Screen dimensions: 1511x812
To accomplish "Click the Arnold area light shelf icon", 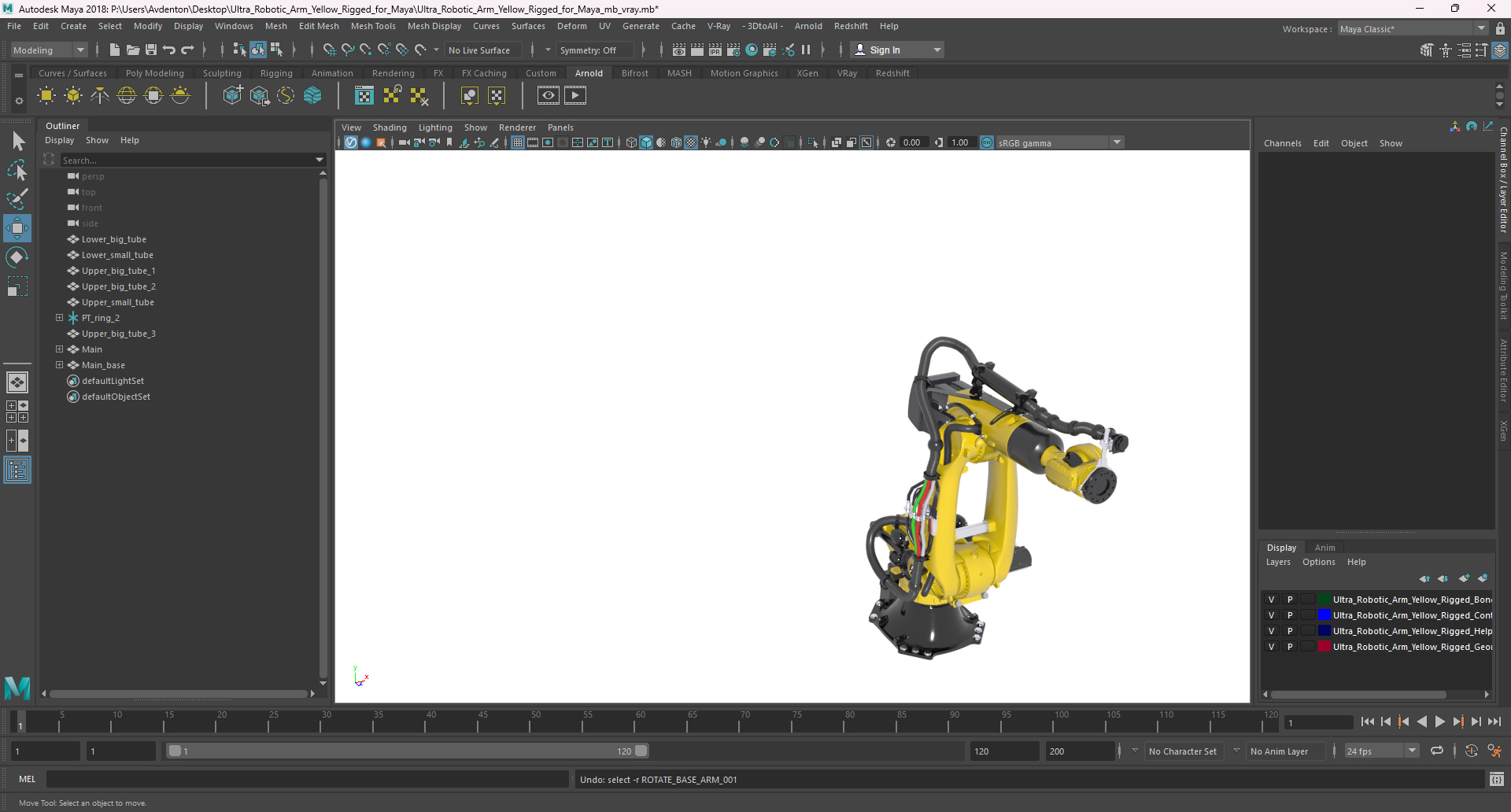I will [46, 96].
